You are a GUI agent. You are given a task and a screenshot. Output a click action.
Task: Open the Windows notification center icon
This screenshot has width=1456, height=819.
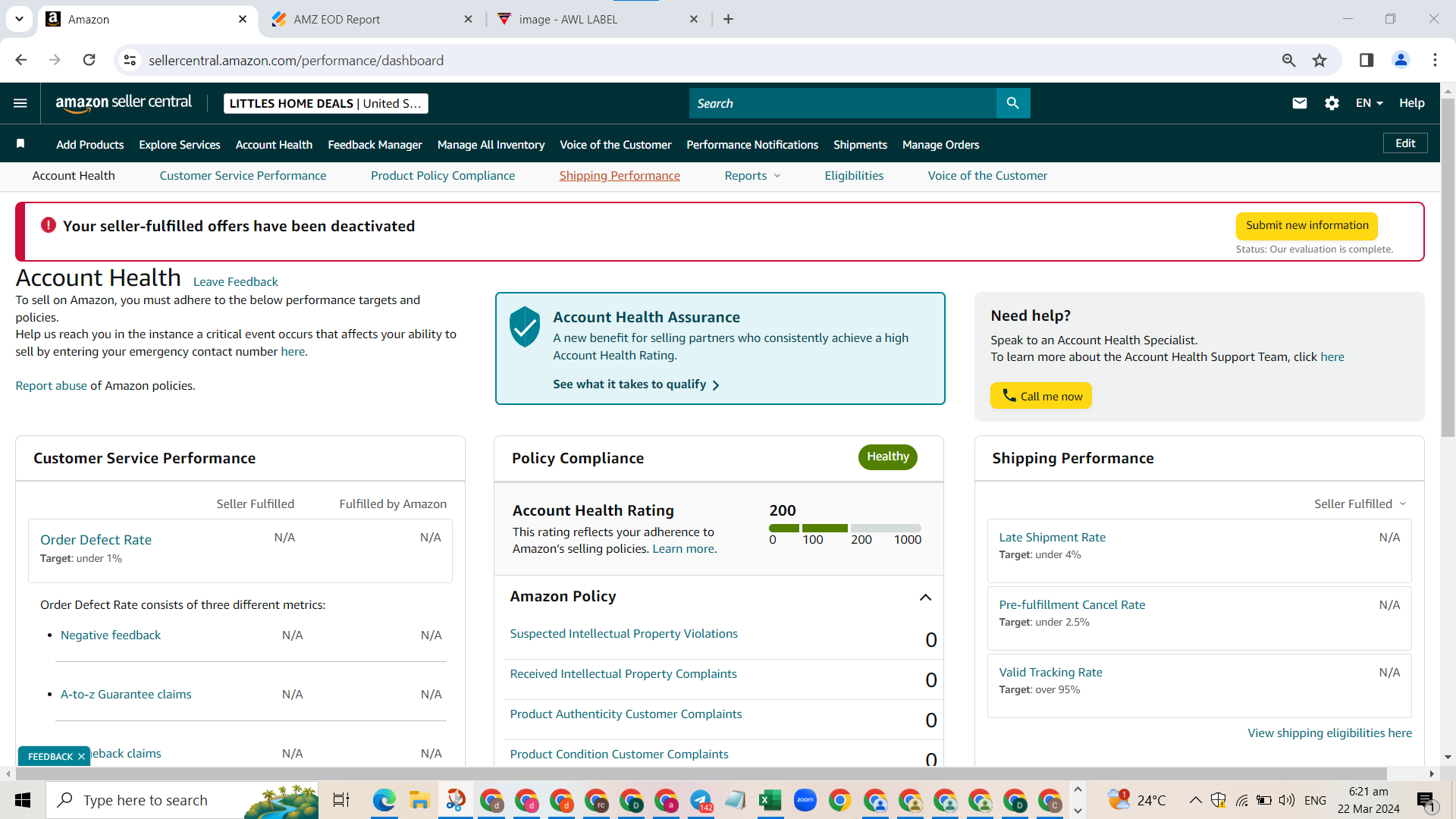(x=1426, y=800)
